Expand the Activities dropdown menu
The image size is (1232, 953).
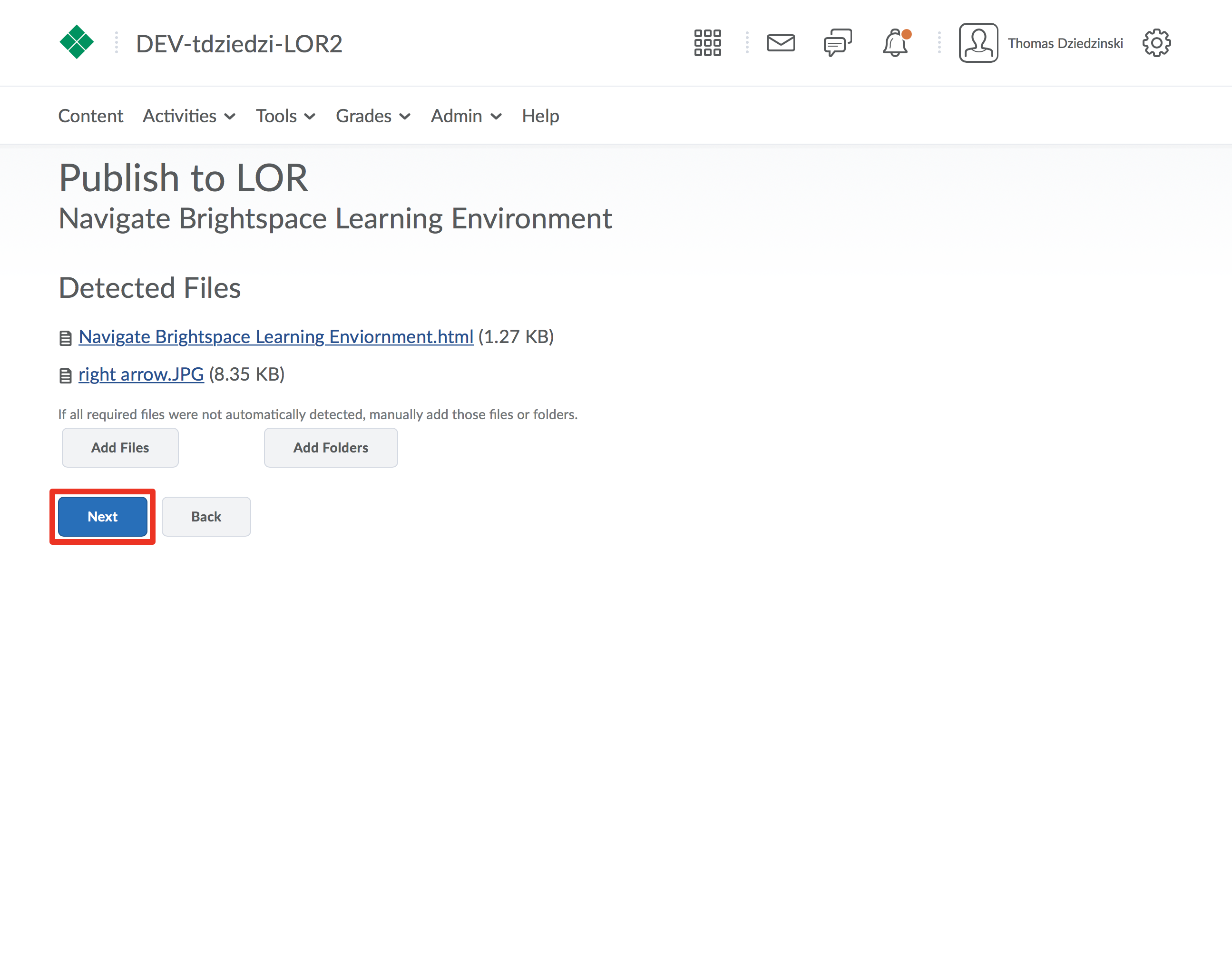tap(189, 116)
